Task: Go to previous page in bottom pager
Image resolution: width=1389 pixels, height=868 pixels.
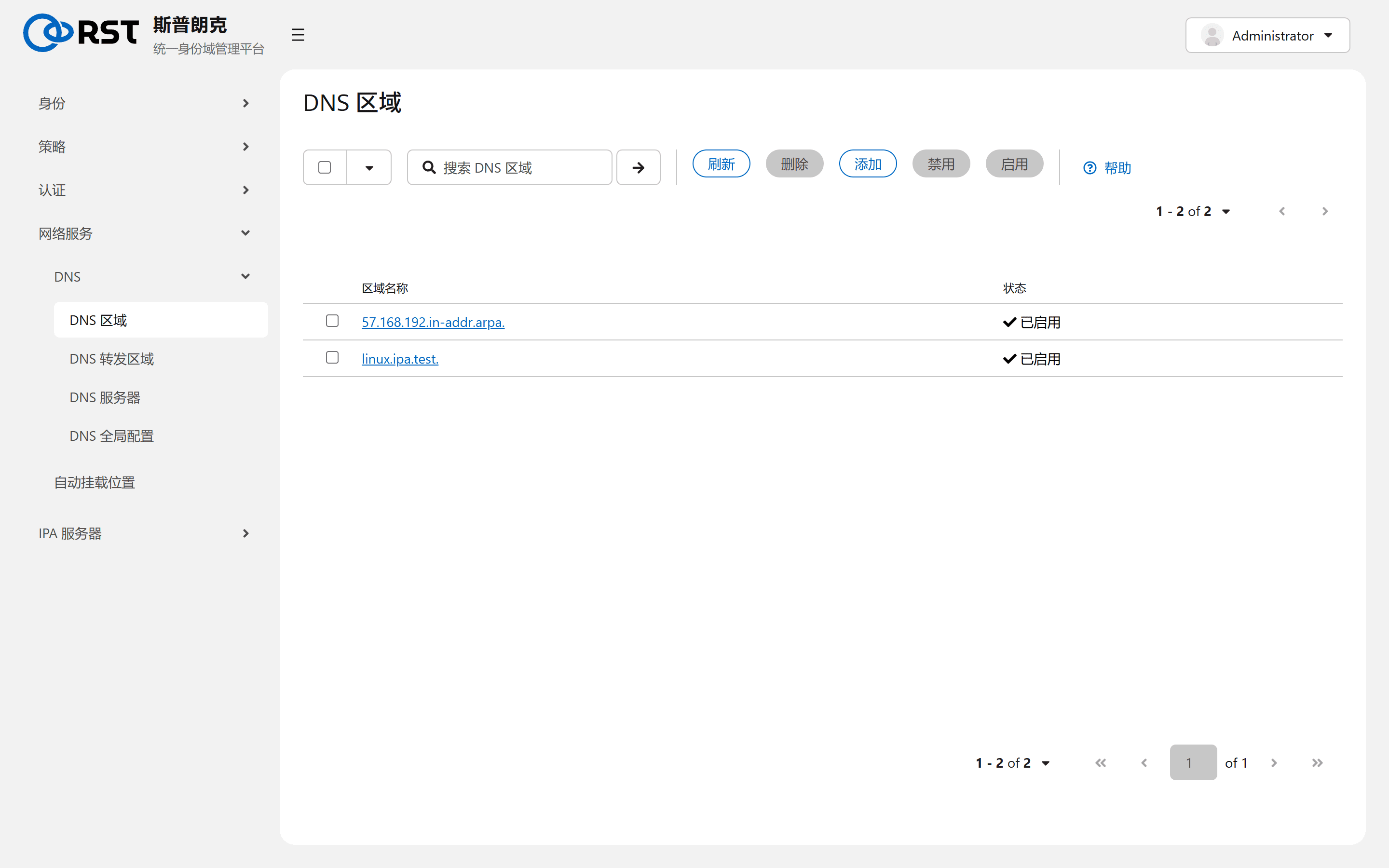Action: pyautogui.click(x=1144, y=763)
